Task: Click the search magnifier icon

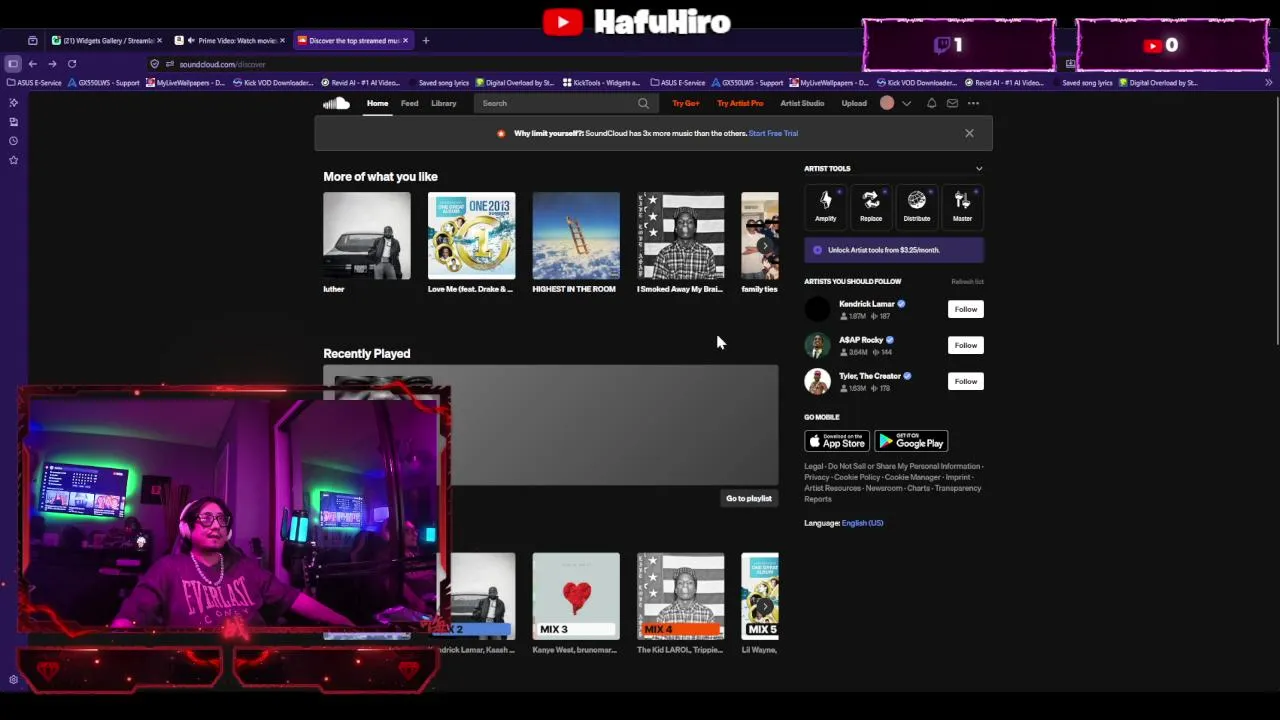Action: (643, 103)
